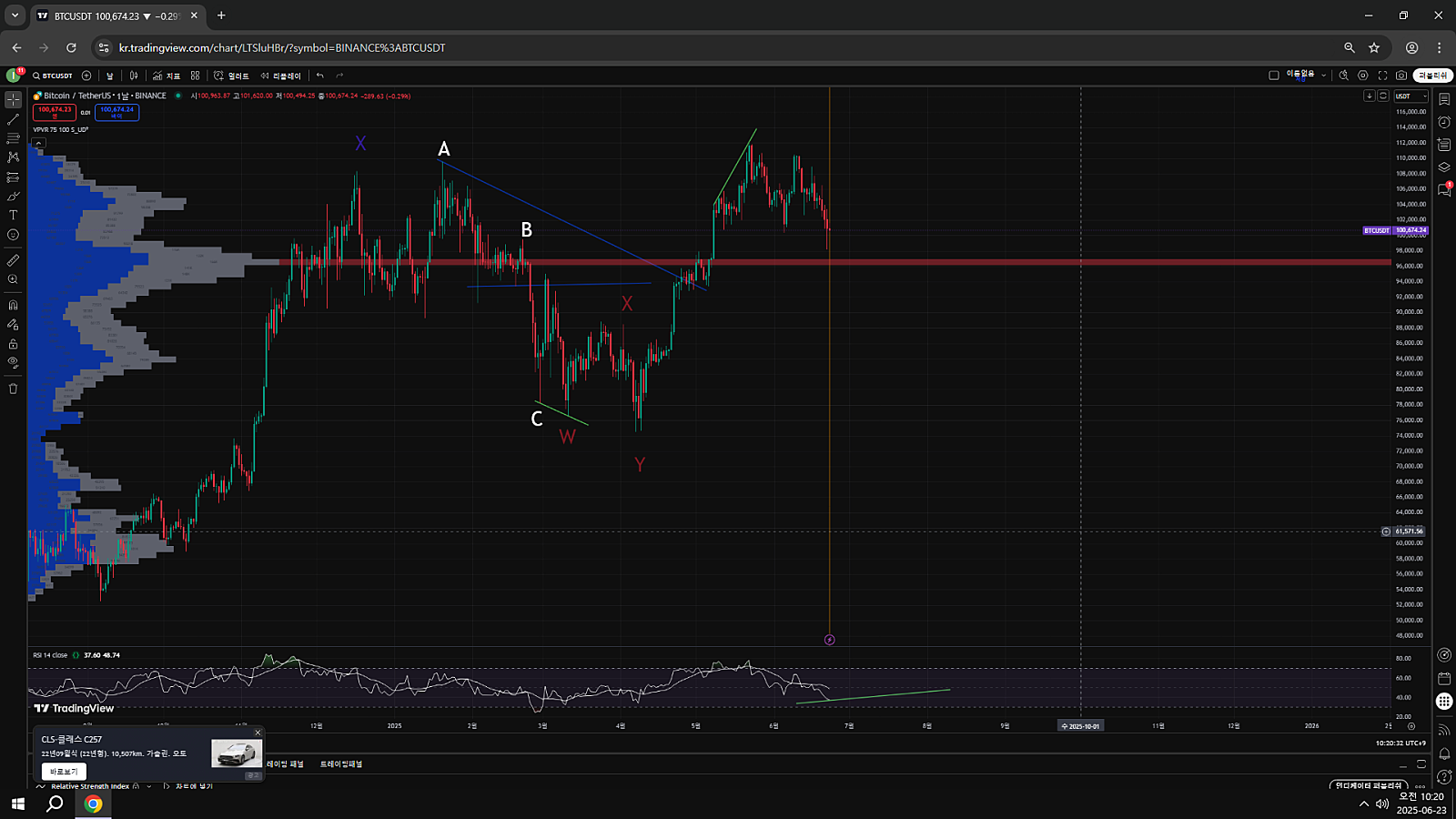Open quick search icon in top toolbar
This screenshot has width=1456, height=819.
click(1344, 76)
